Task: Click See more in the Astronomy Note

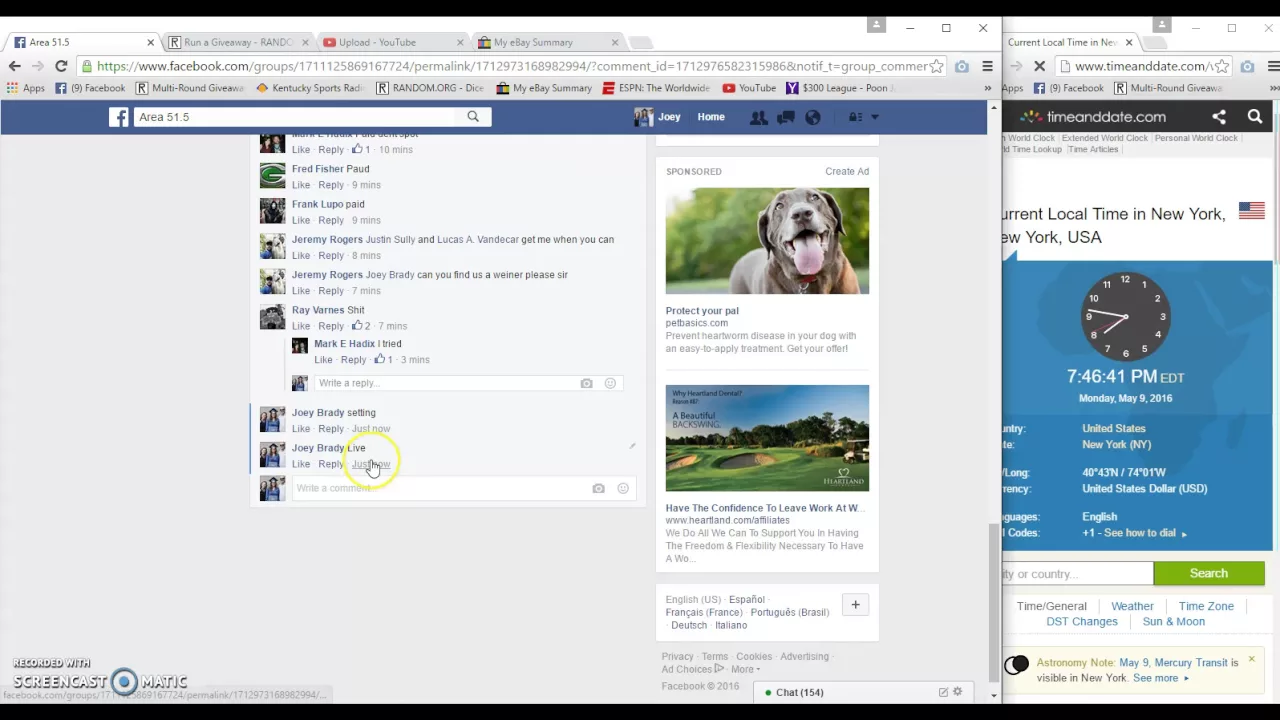Action: [1155, 678]
